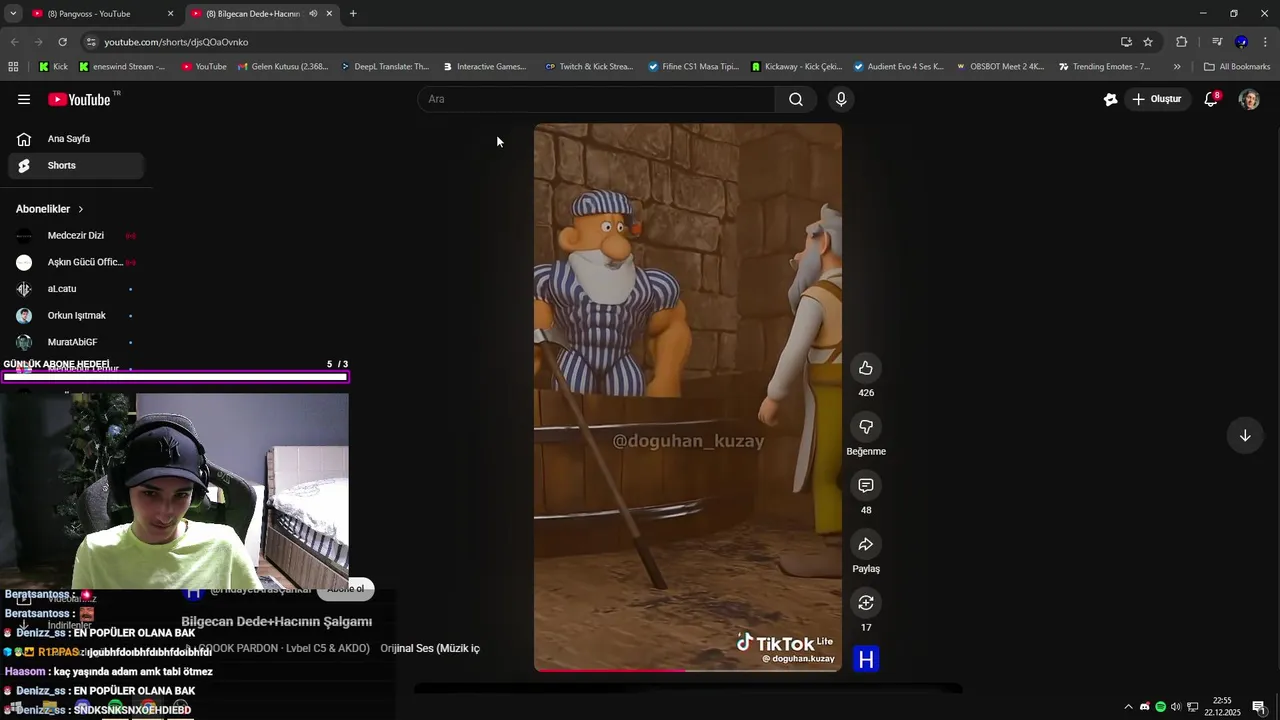Viewport: 1280px width, 720px height.
Task: Open the Kick bookmark
Action: coord(53,67)
